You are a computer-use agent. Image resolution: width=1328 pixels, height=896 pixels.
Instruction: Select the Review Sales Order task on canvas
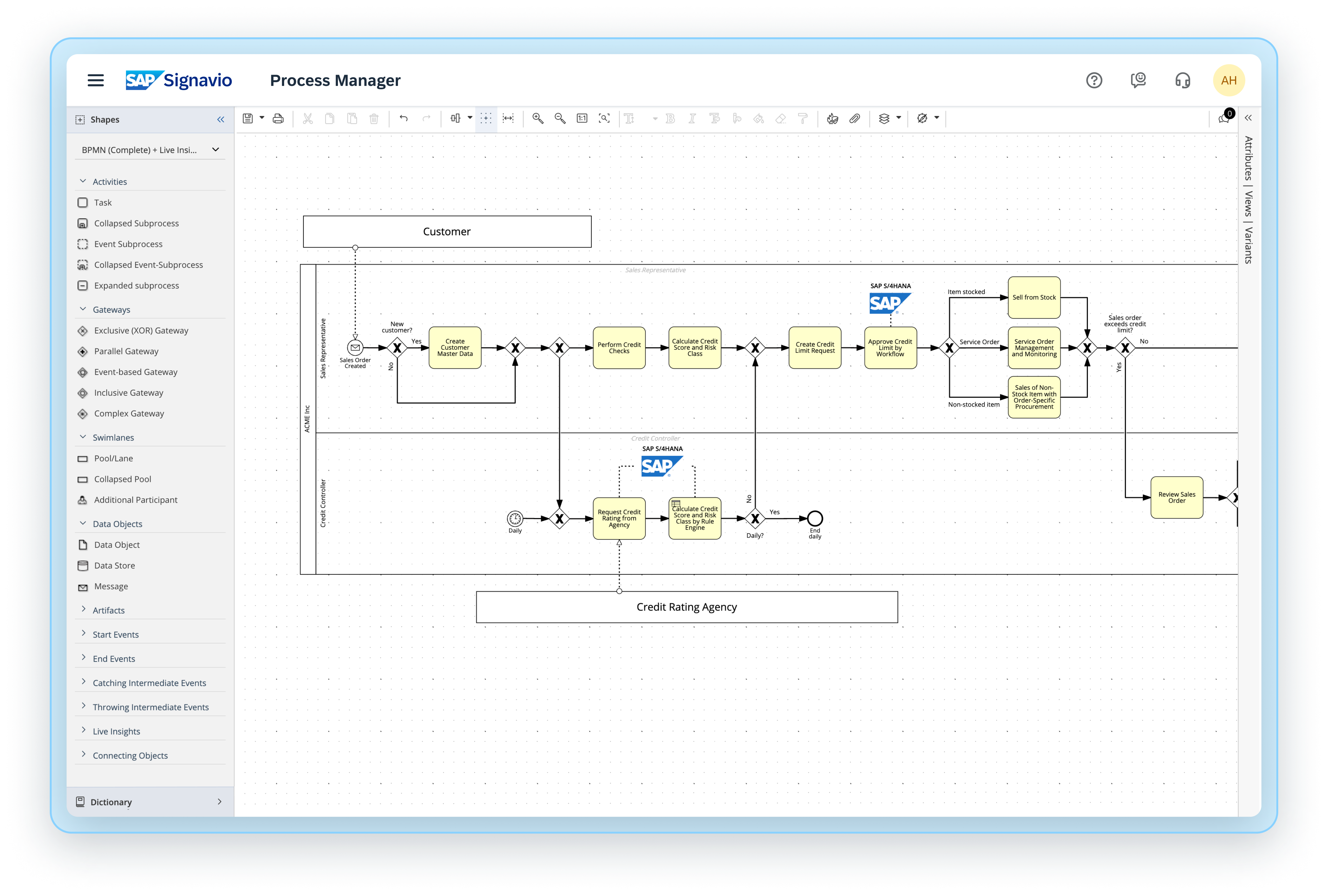(x=1176, y=497)
